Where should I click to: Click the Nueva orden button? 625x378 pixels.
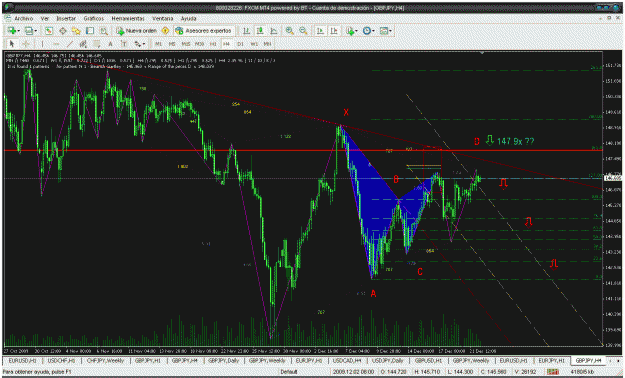[x=136, y=31]
